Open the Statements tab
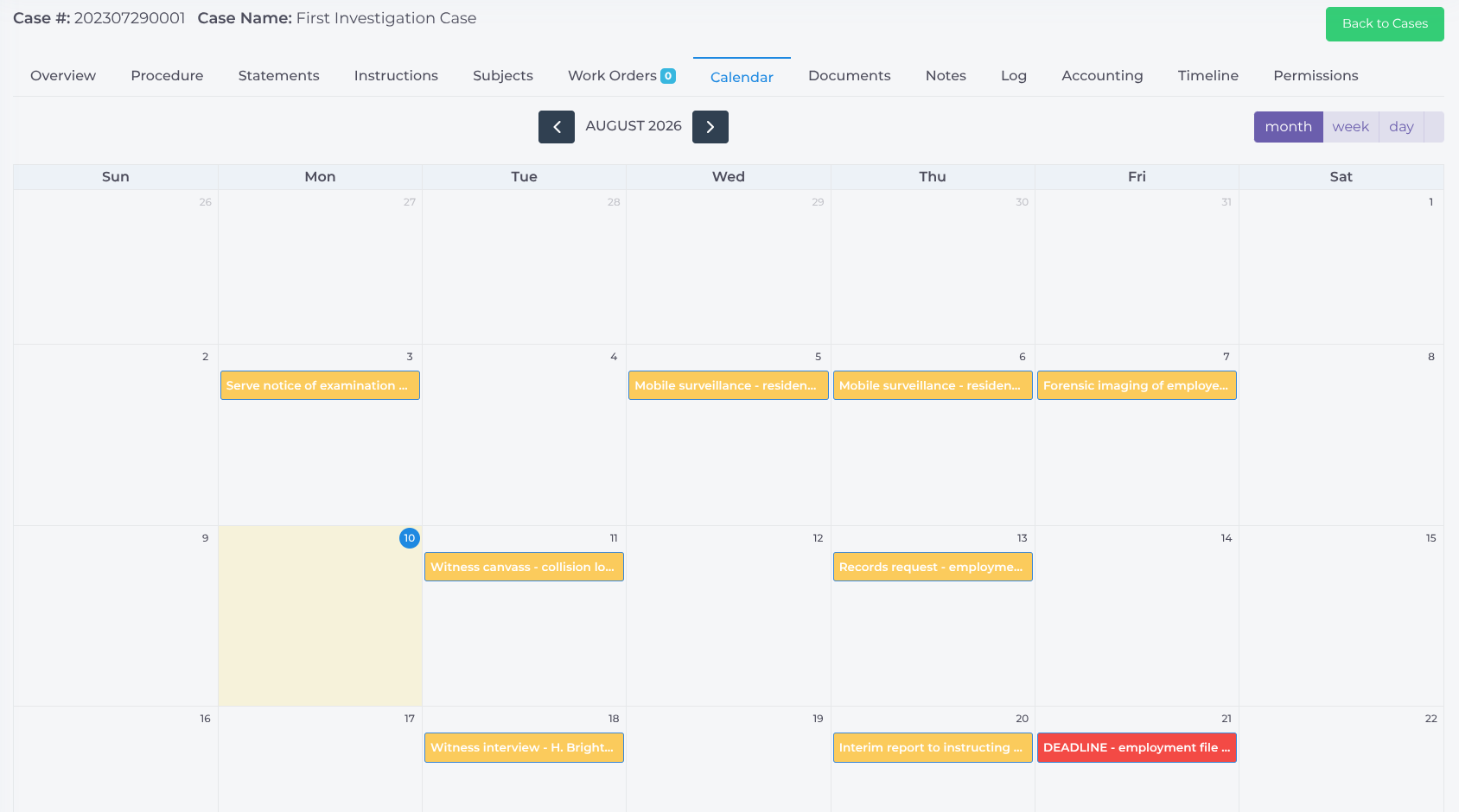The width and height of the screenshot is (1459, 812). (278, 76)
